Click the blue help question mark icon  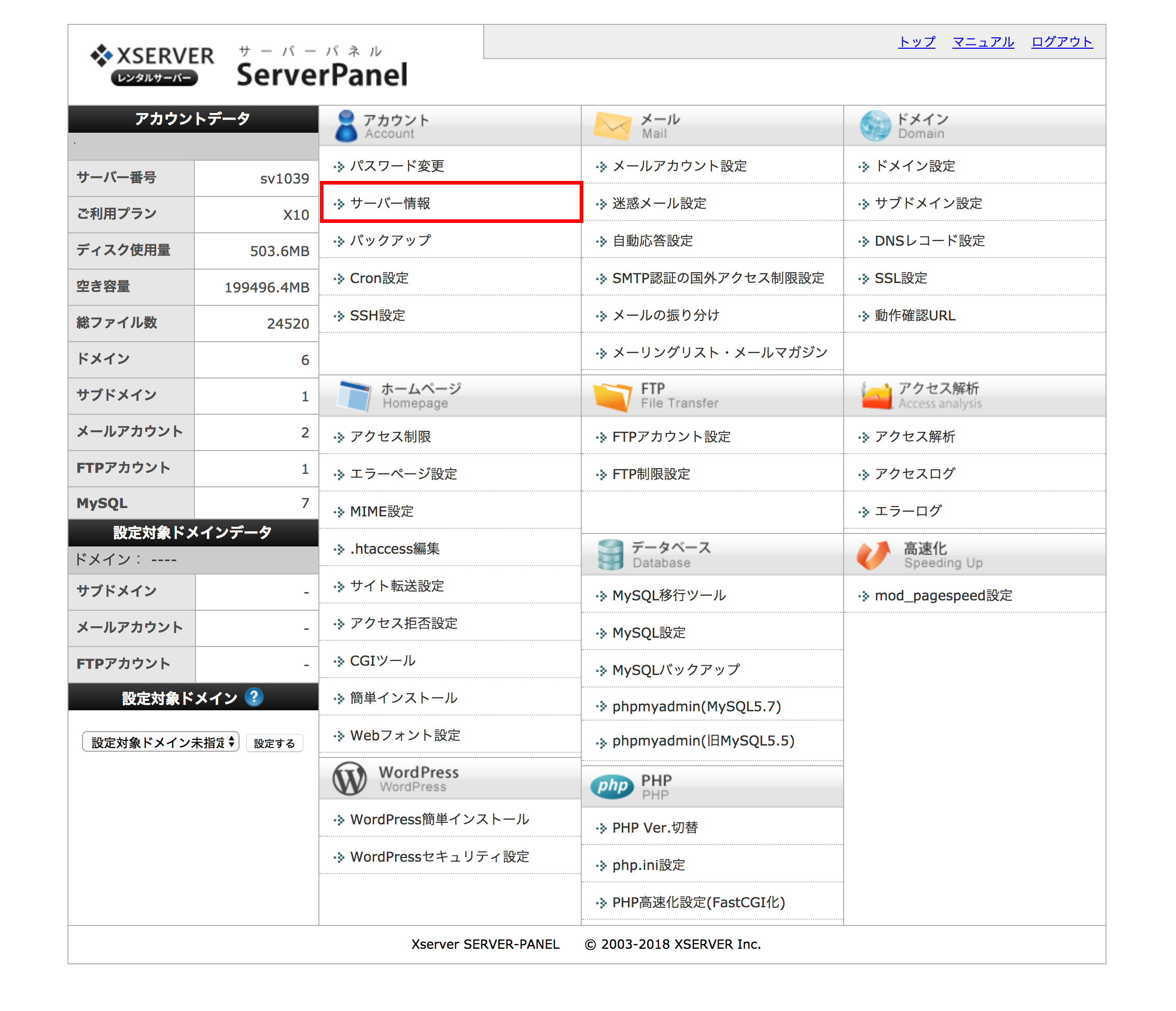[x=254, y=697]
